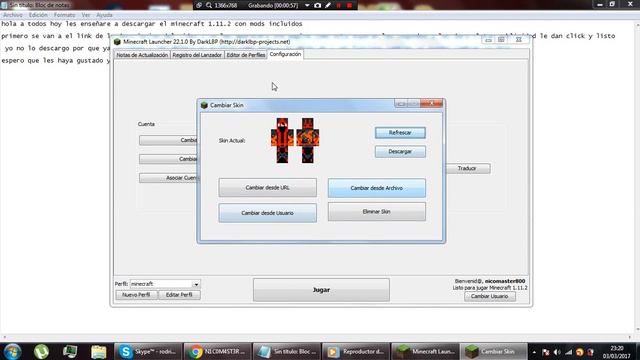Viewport: 640px width, 360px height.
Task: Click the Refrescar button
Action: [400, 133]
